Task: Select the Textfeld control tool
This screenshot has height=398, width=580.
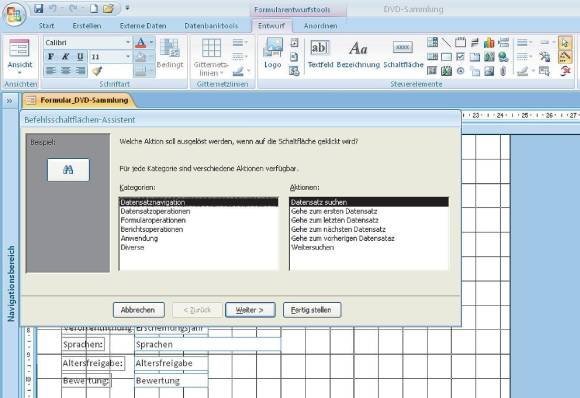Action: coord(320,54)
